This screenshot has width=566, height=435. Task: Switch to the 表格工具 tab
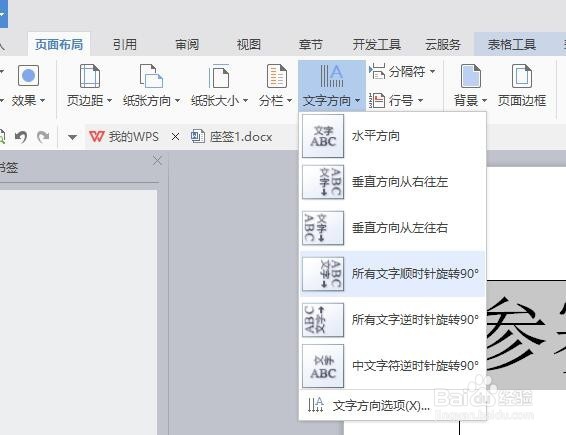tap(512, 44)
